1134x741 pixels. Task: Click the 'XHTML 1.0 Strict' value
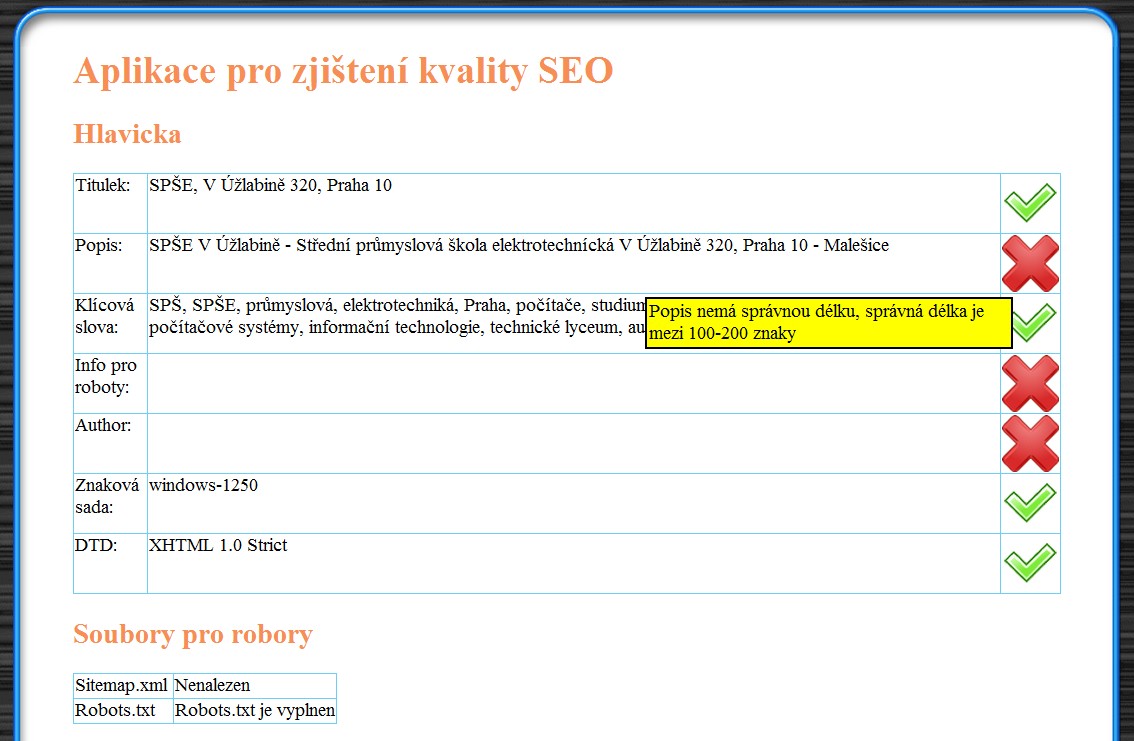[218, 545]
